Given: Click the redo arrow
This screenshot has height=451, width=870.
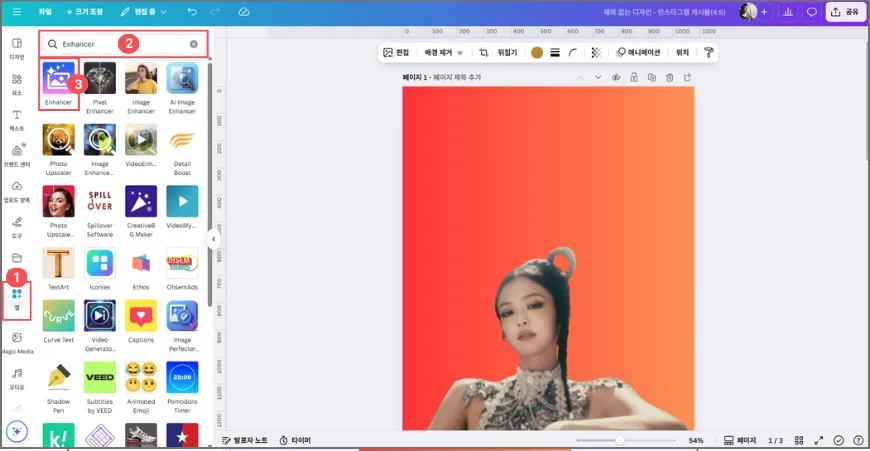Looking at the screenshot, I should [215, 12].
